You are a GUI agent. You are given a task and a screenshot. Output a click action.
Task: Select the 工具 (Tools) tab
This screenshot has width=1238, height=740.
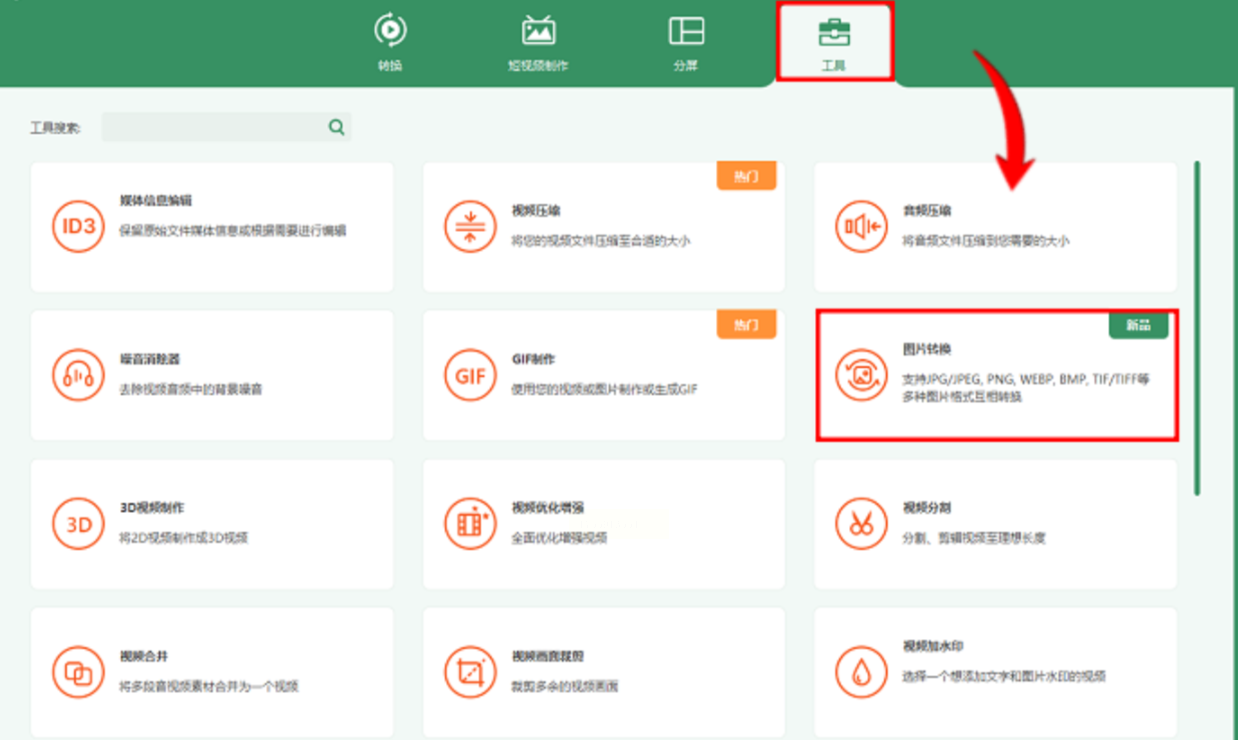coord(834,42)
